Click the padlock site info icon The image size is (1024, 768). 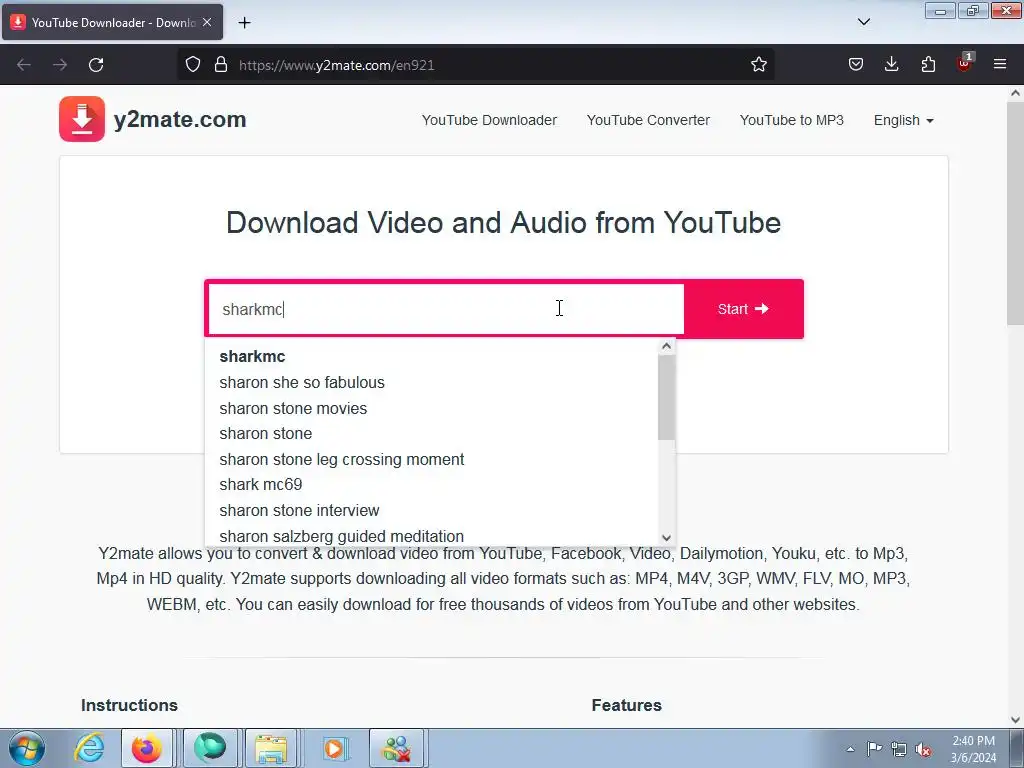coord(221,65)
